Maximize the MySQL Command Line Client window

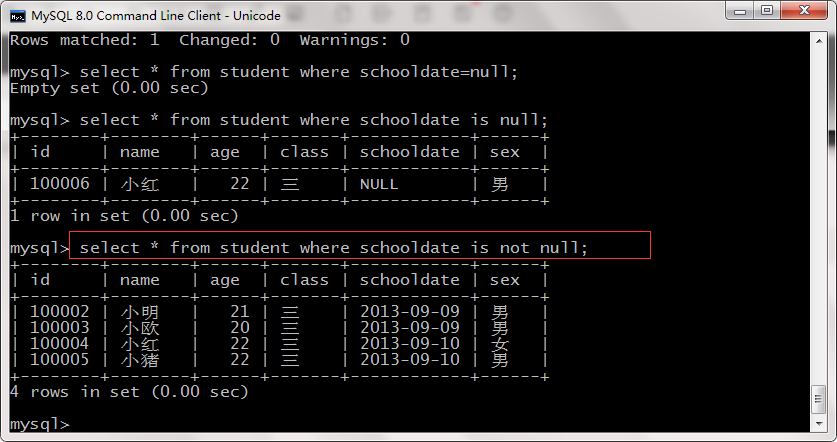tap(767, 11)
